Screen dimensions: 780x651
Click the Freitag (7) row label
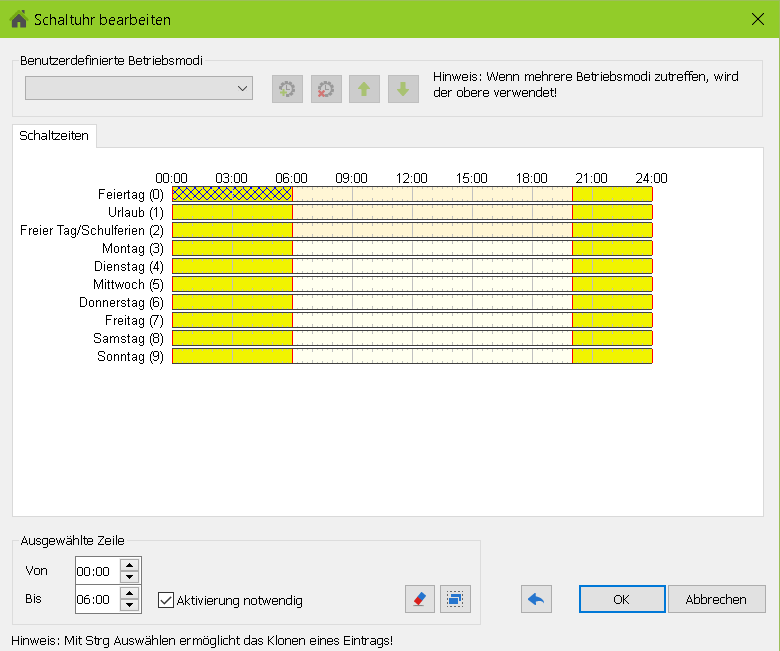[134, 320]
